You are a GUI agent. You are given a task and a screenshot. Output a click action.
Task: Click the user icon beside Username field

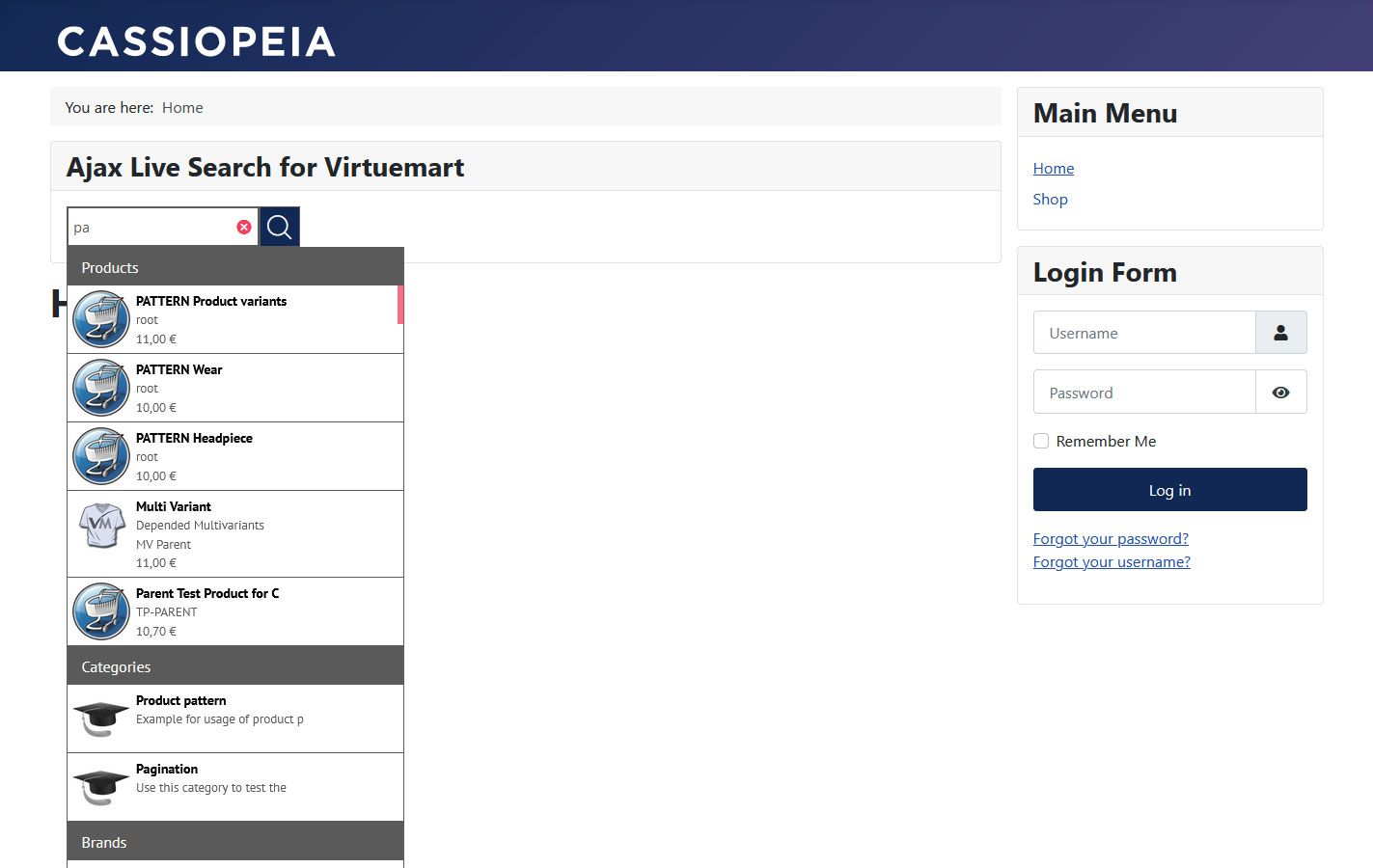pos(1281,333)
